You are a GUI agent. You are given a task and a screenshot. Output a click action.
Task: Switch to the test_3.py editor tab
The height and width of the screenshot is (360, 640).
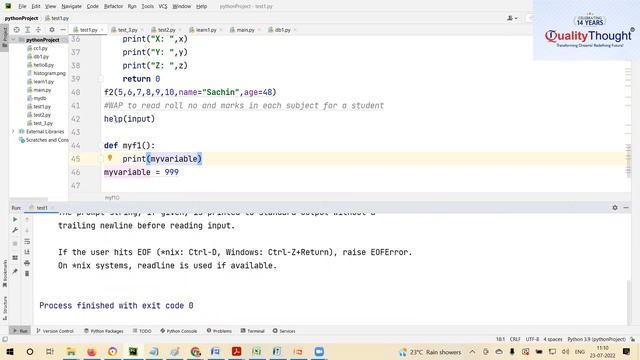pyautogui.click(x=127, y=30)
